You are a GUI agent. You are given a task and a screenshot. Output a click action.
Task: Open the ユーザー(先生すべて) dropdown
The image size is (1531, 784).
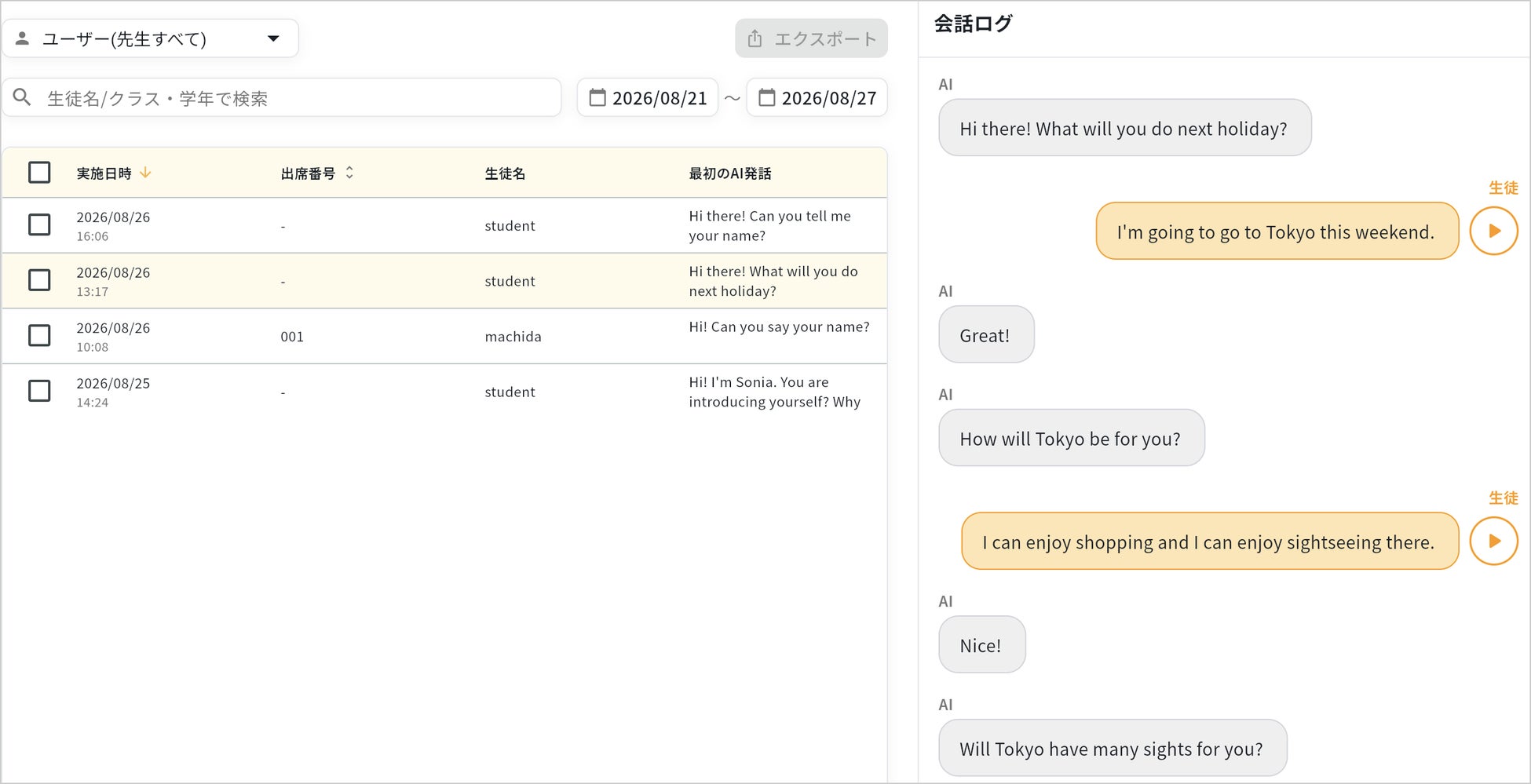[150, 38]
